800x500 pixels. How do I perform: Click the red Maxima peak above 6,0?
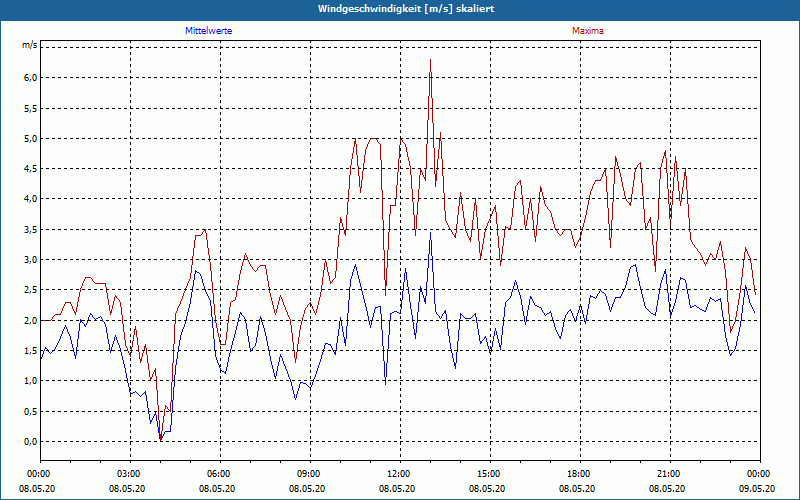click(x=431, y=60)
